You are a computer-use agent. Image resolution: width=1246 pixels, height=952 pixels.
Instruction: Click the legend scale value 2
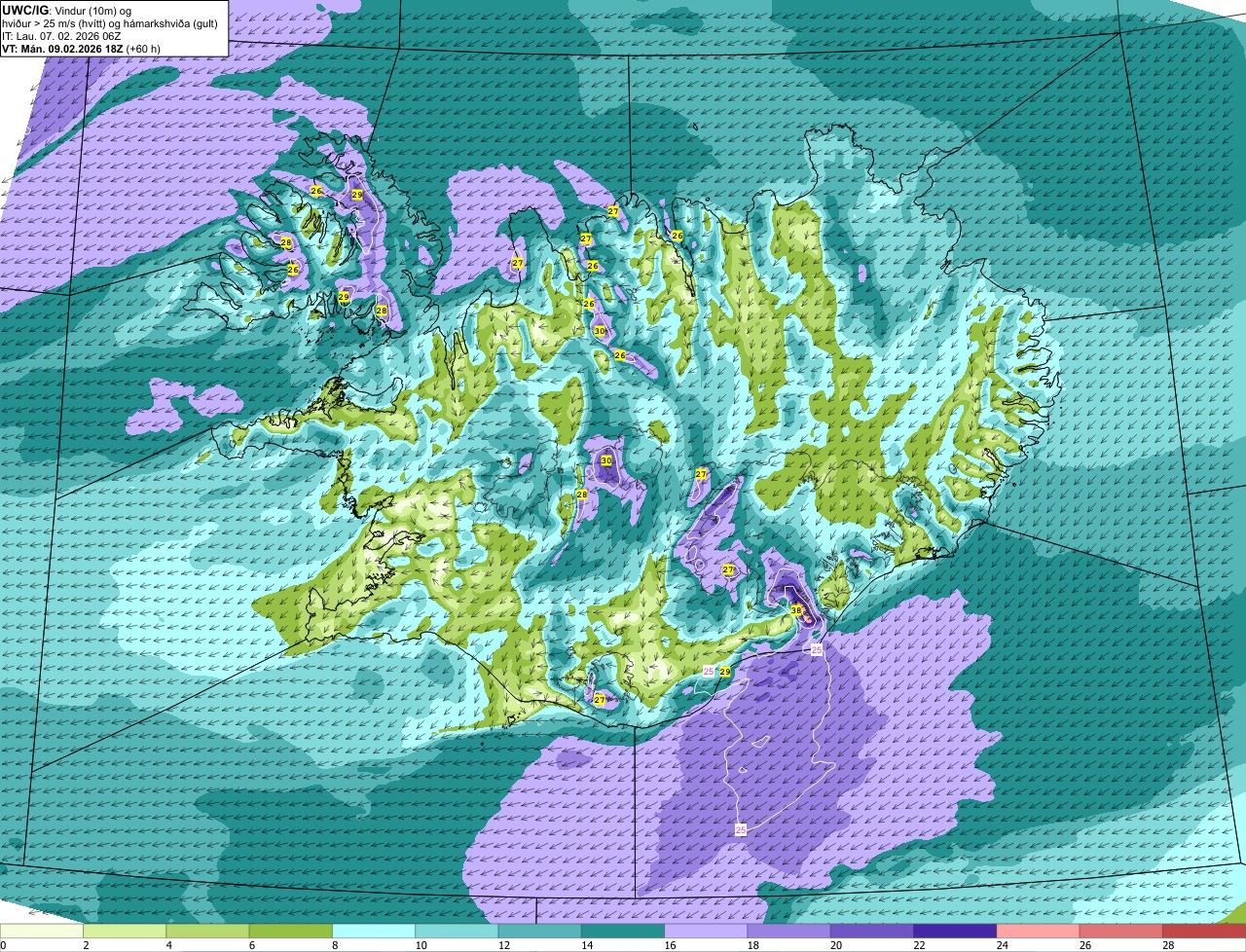pyautogui.click(x=86, y=945)
